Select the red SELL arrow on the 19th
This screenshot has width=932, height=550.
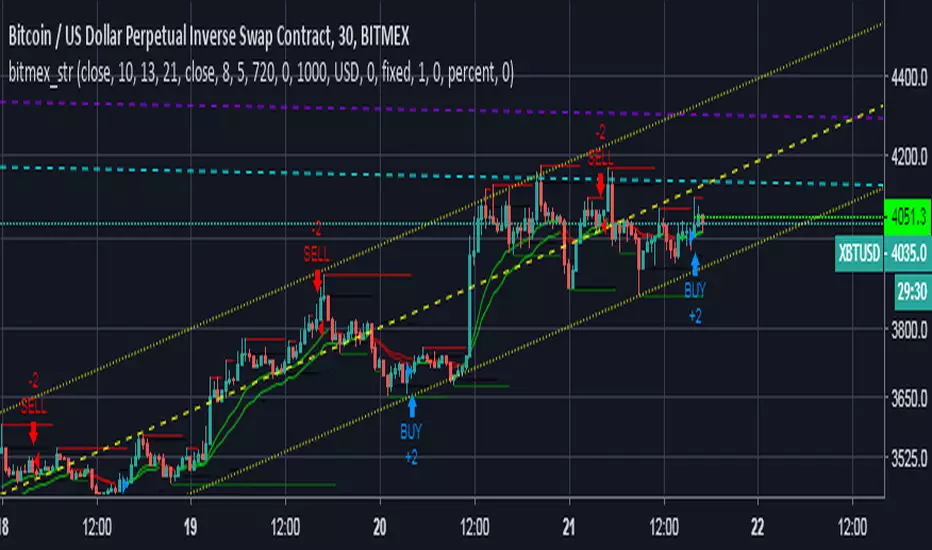[x=317, y=280]
